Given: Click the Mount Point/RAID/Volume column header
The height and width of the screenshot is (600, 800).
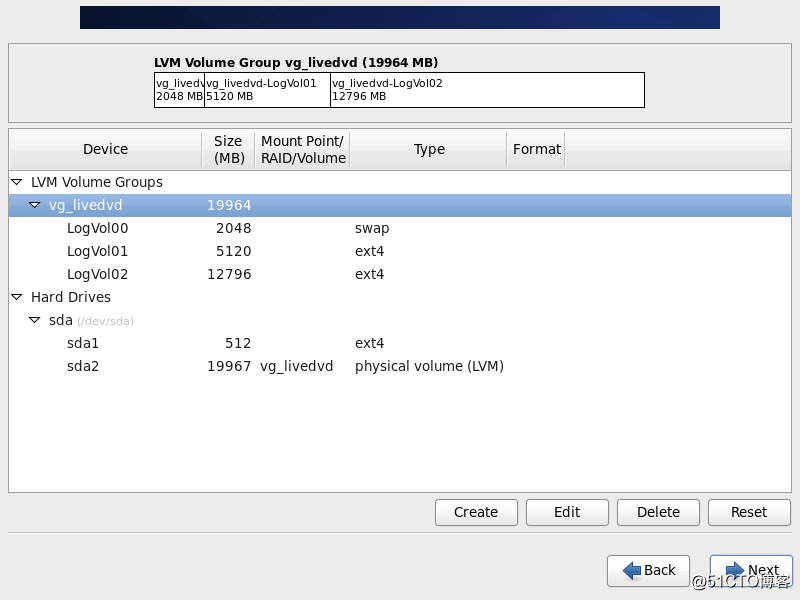Looking at the screenshot, I should (x=303, y=149).
